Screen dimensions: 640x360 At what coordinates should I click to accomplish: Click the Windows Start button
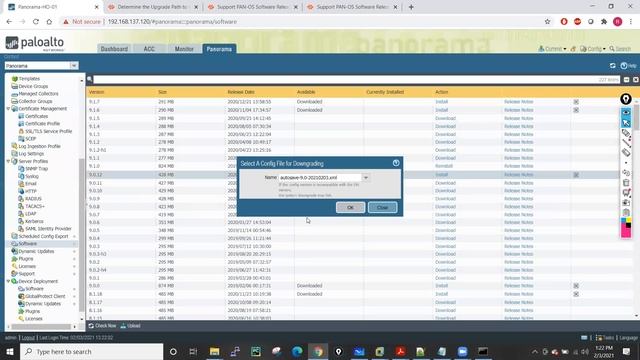[x=10, y=351]
